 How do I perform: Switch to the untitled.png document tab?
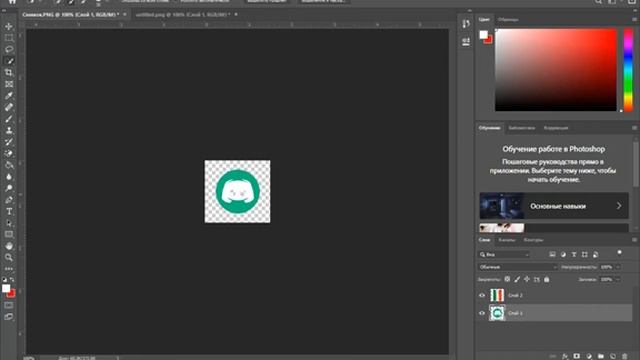click(x=182, y=15)
